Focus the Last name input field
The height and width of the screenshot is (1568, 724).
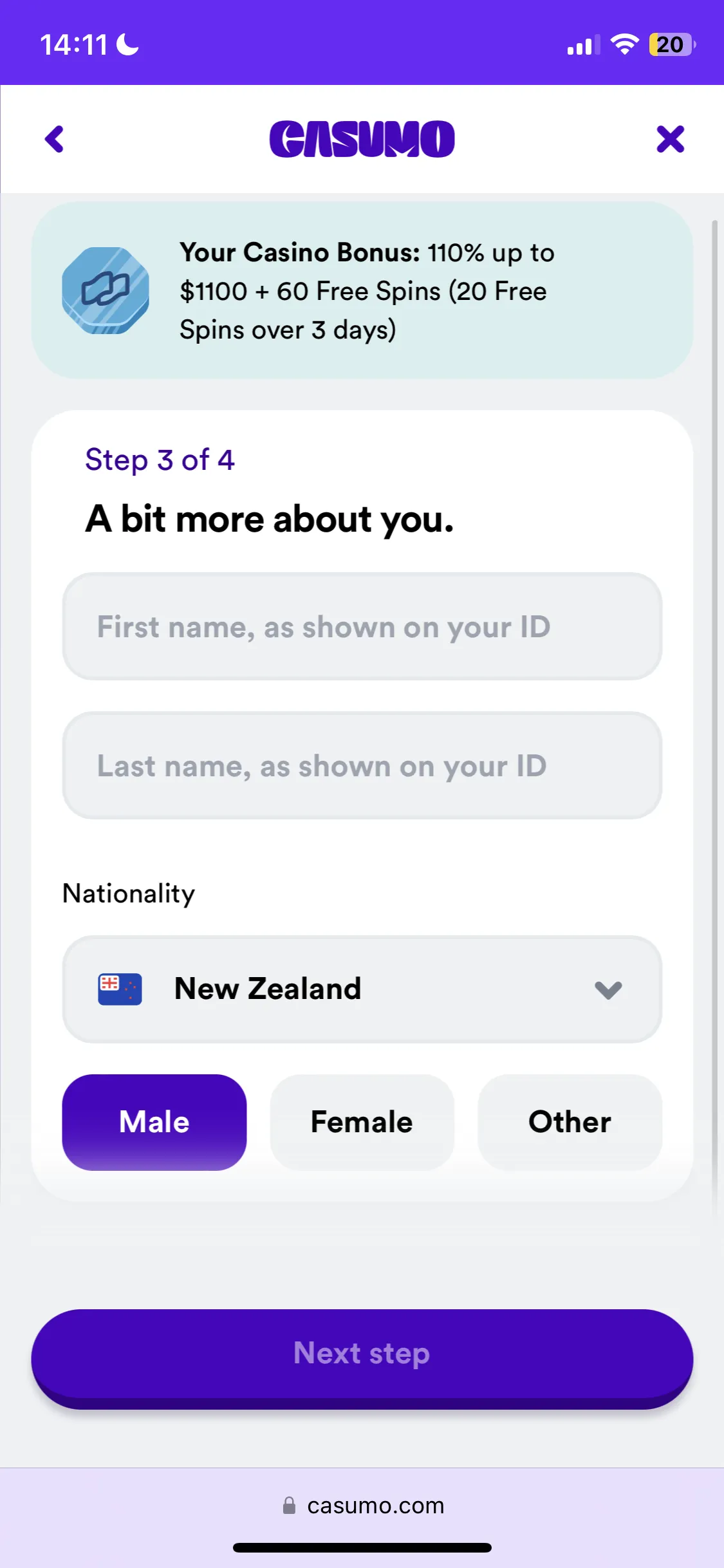[x=362, y=765]
